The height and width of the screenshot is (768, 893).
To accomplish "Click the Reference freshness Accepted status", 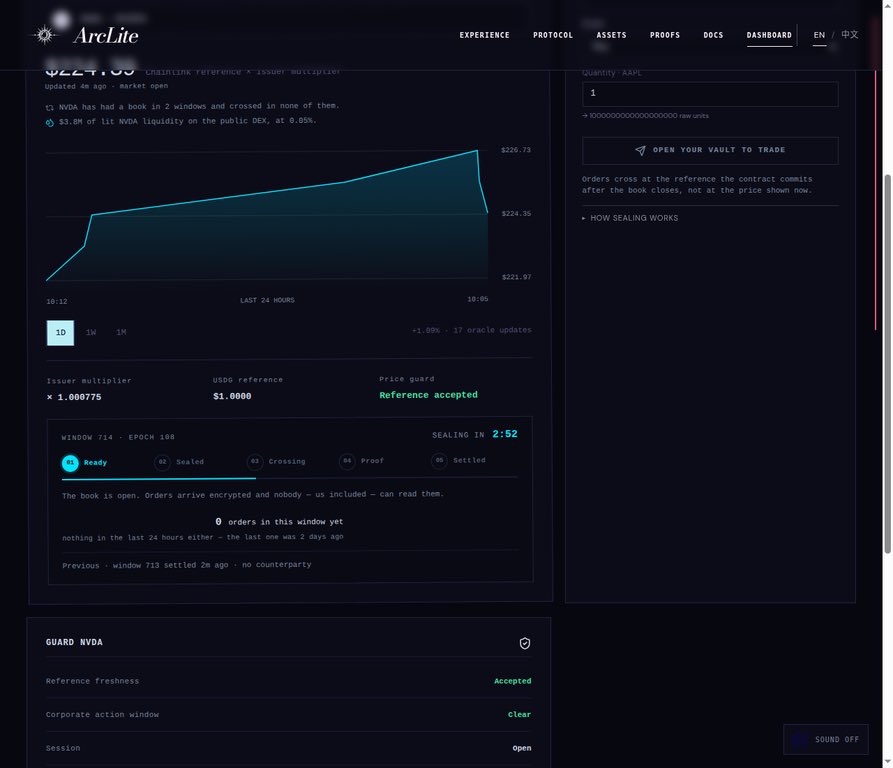I will point(513,681).
